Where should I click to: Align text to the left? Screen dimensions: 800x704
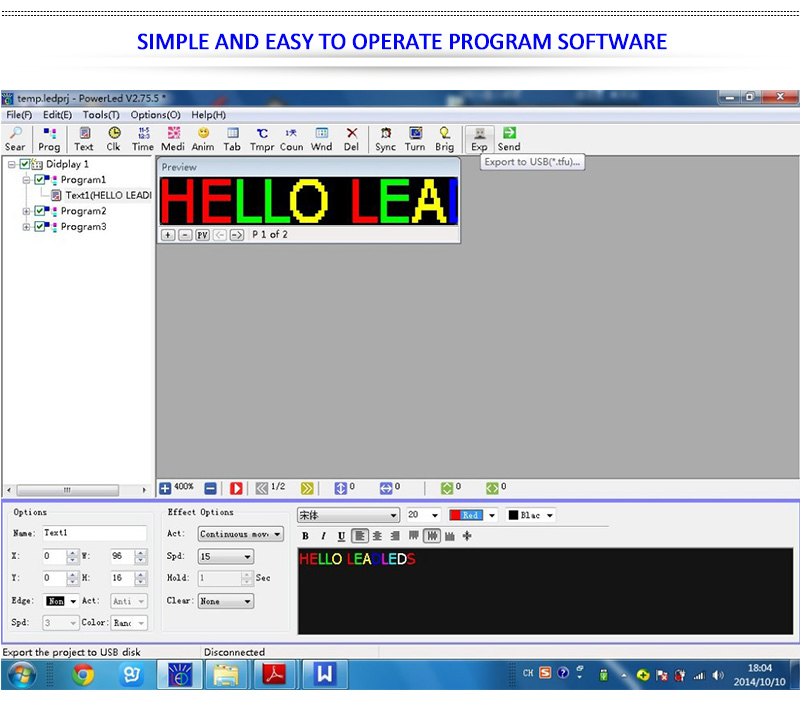point(360,536)
